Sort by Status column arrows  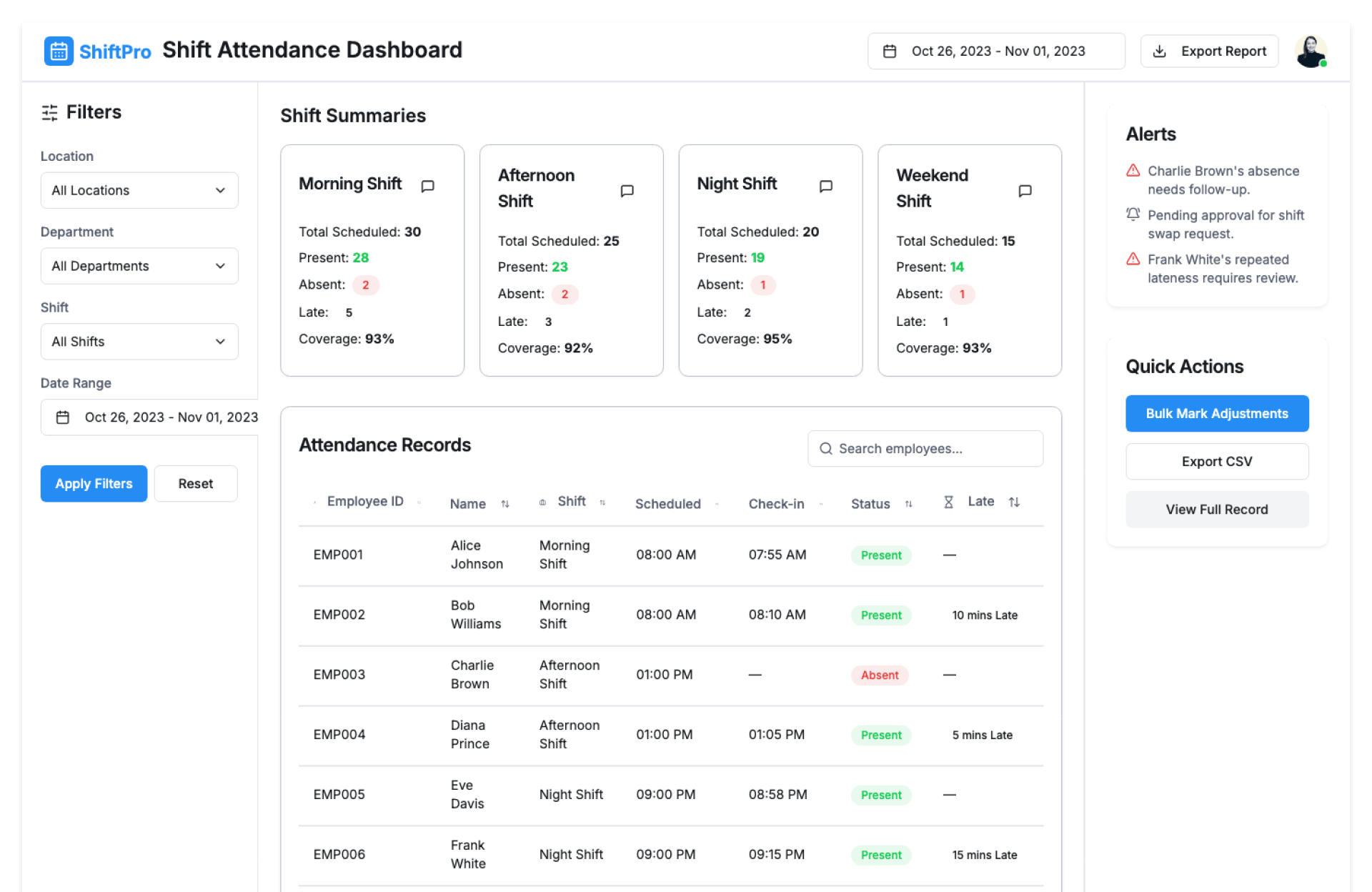point(908,504)
